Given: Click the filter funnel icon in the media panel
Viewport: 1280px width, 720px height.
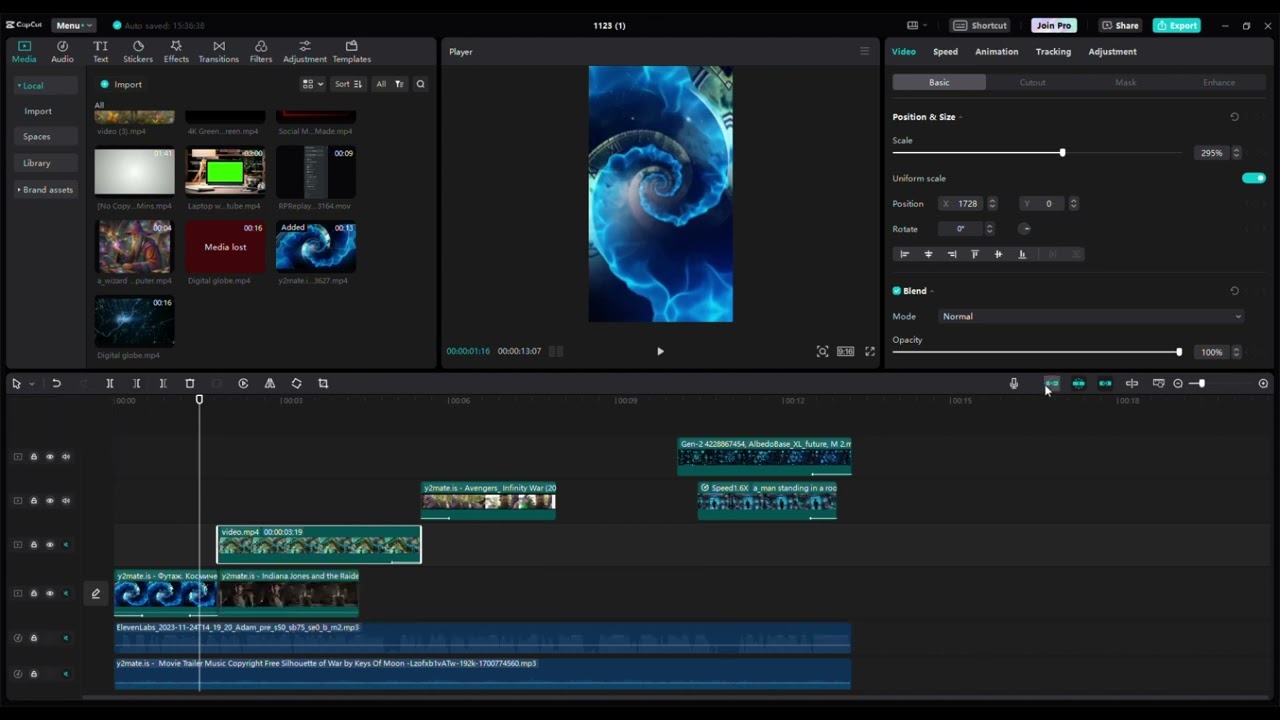Looking at the screenshot, I should tap(399, 84).
